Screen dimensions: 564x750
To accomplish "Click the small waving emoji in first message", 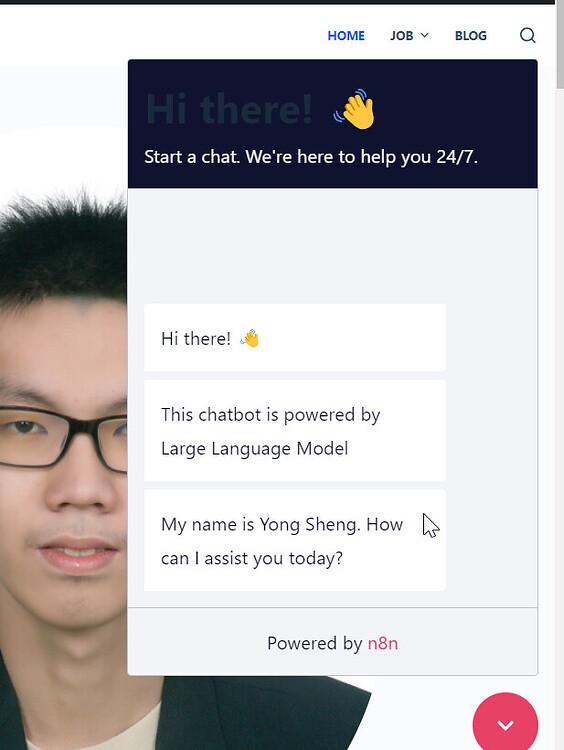I will 250,338.
